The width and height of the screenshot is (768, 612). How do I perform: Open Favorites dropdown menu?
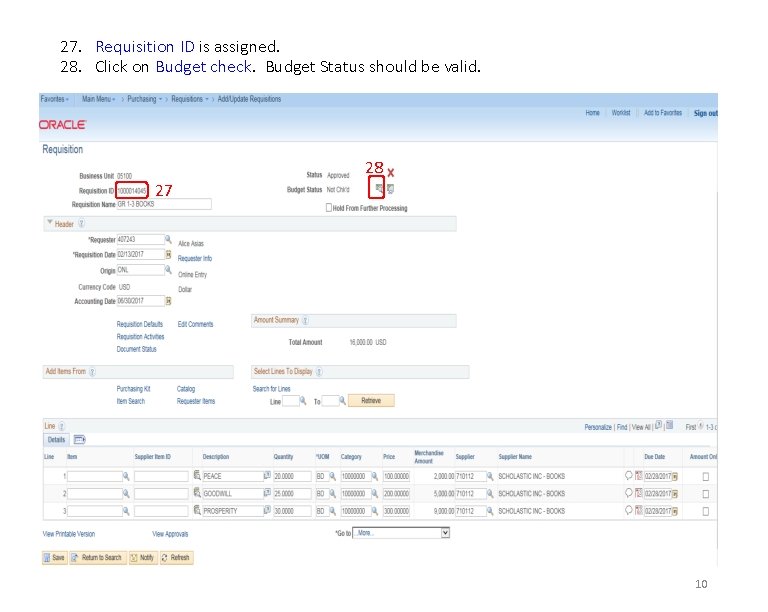coord(55,99)
